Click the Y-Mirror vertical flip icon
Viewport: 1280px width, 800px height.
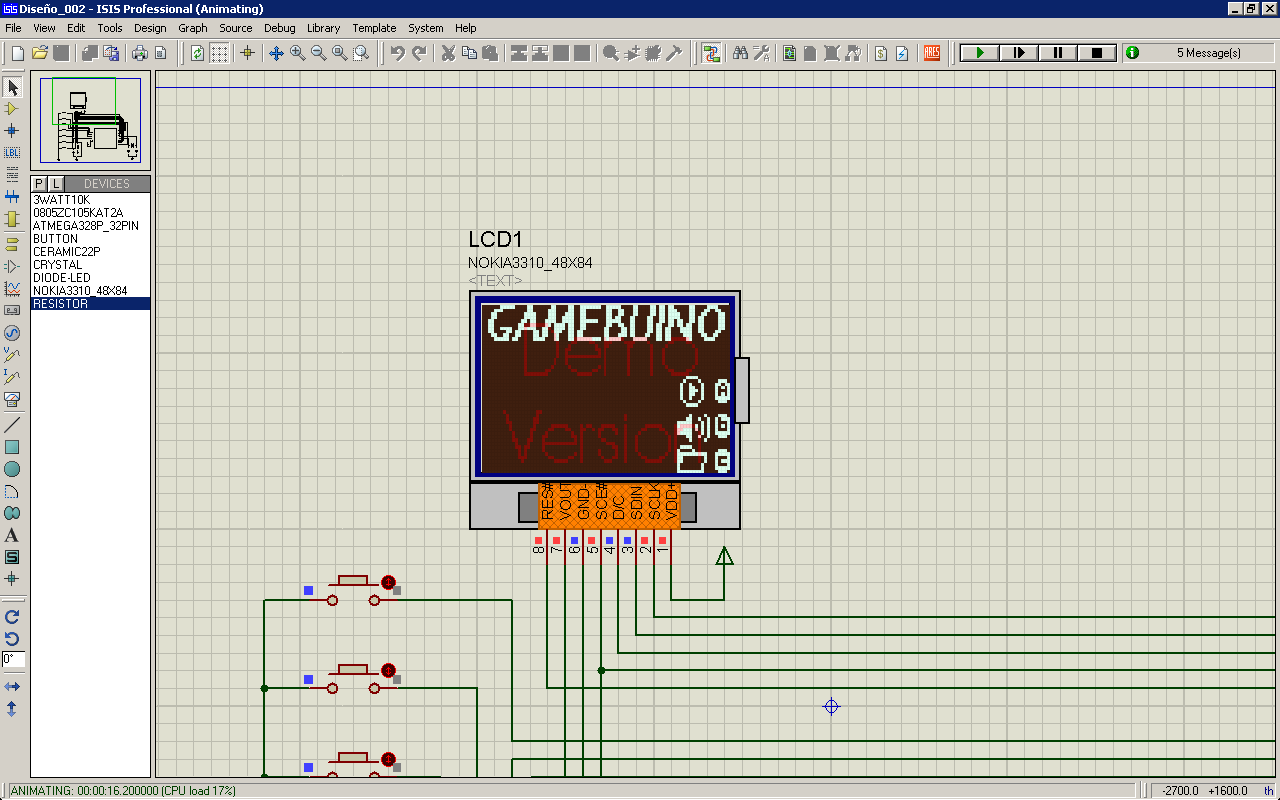(12, 708)
